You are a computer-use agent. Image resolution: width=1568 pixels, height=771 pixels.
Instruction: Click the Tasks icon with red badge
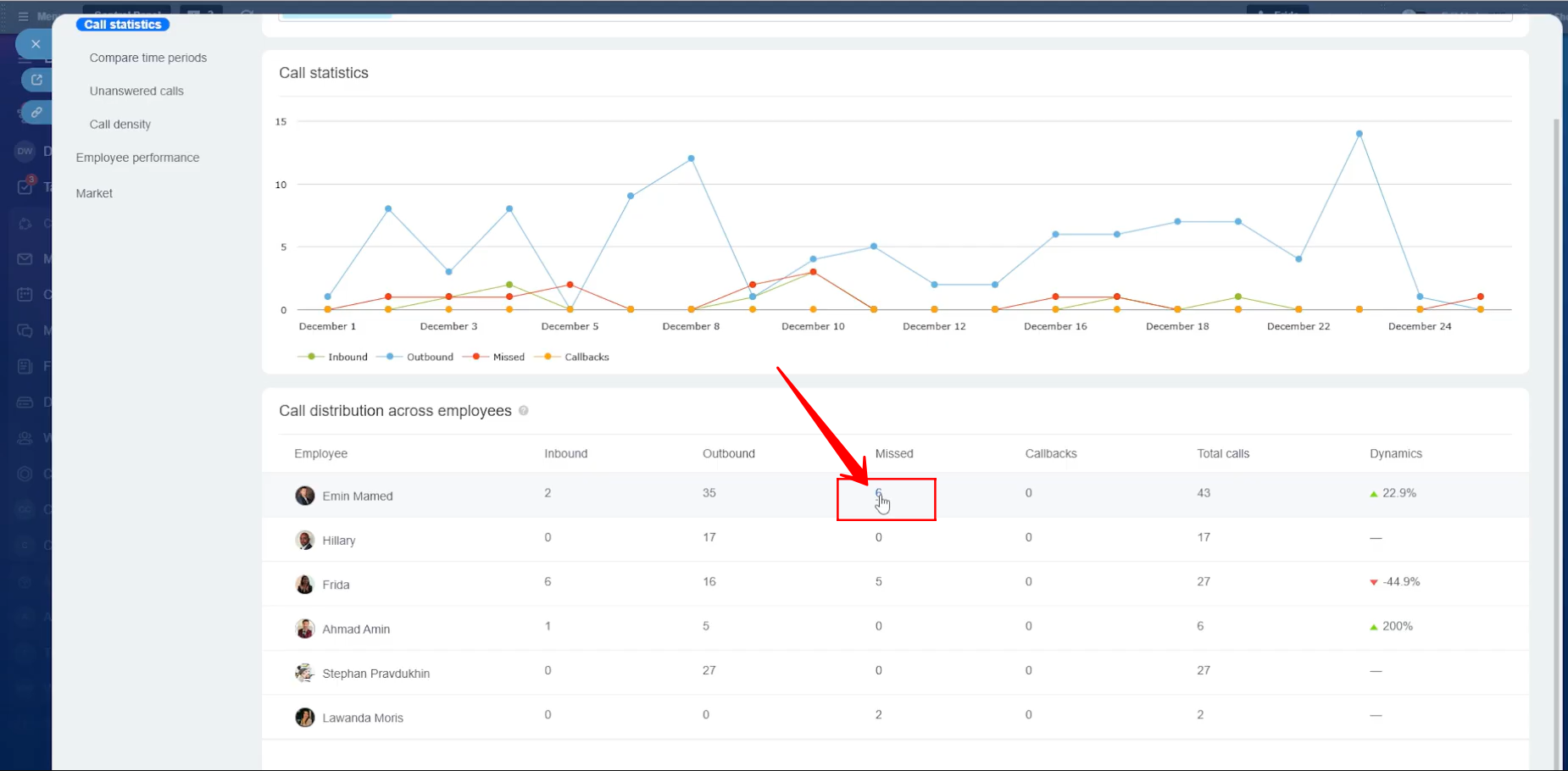(x=25, y=186)
